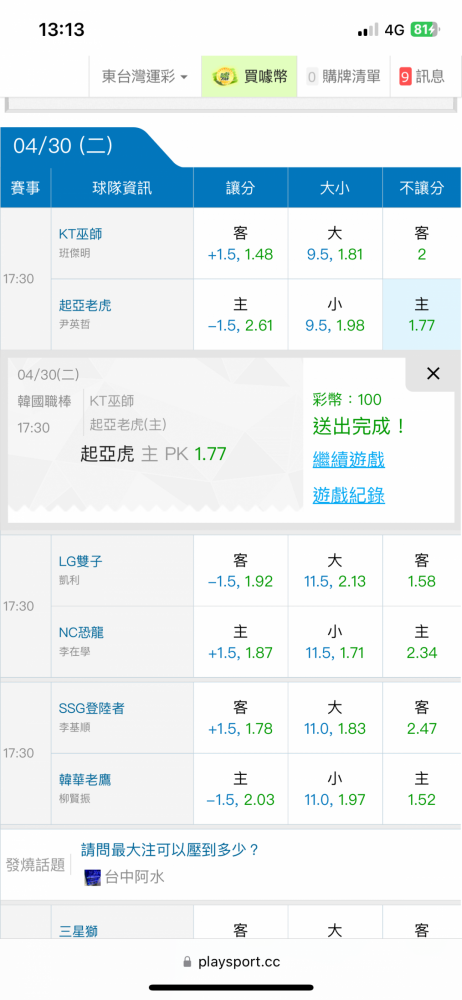The height and width of the screenshot is (1000, 462).
Task: Expand the 東台灣運彩 dropdown
Action: click(x=145, y=77)
